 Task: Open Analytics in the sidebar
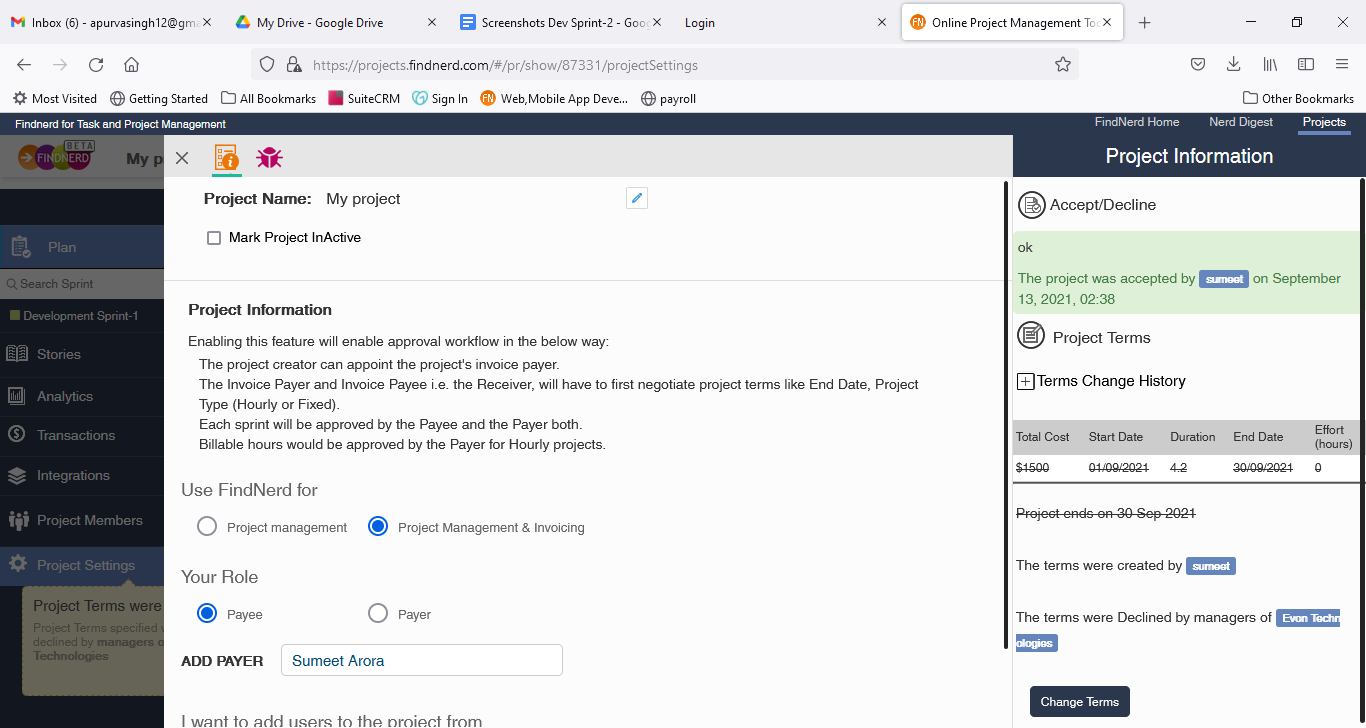pyautogui.click(x=82, y=396)
